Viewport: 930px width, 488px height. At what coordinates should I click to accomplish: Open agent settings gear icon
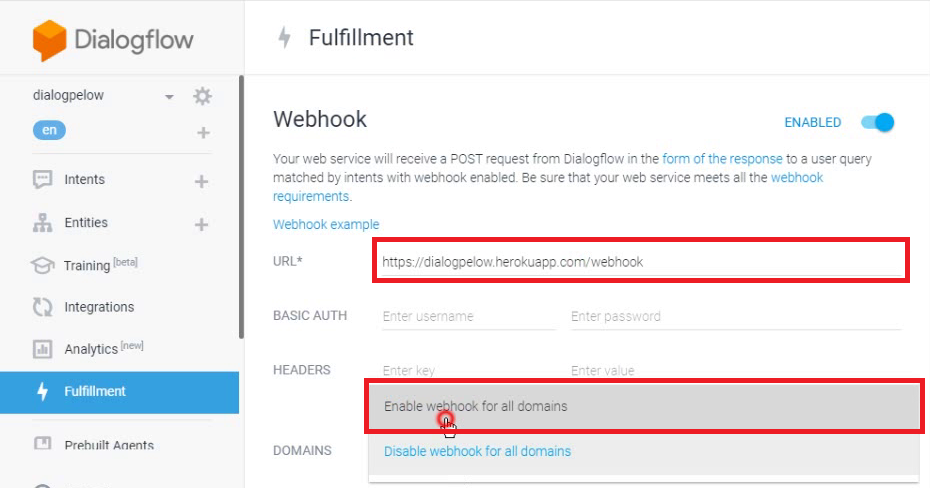203,96
